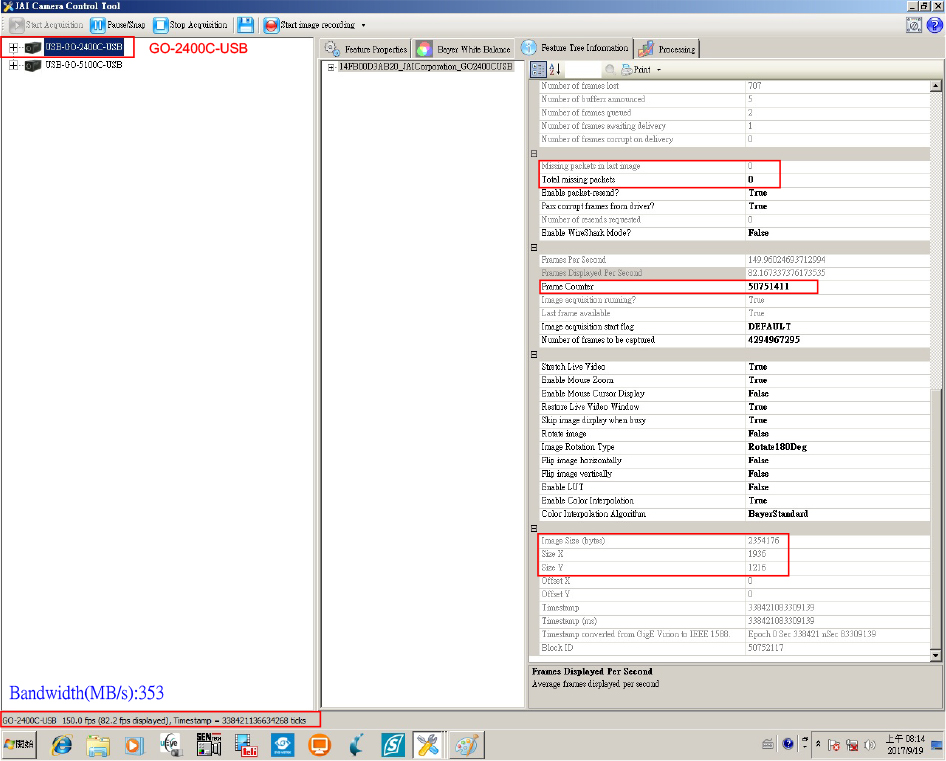Open the Bayer White Balance tab

point(463,49)
